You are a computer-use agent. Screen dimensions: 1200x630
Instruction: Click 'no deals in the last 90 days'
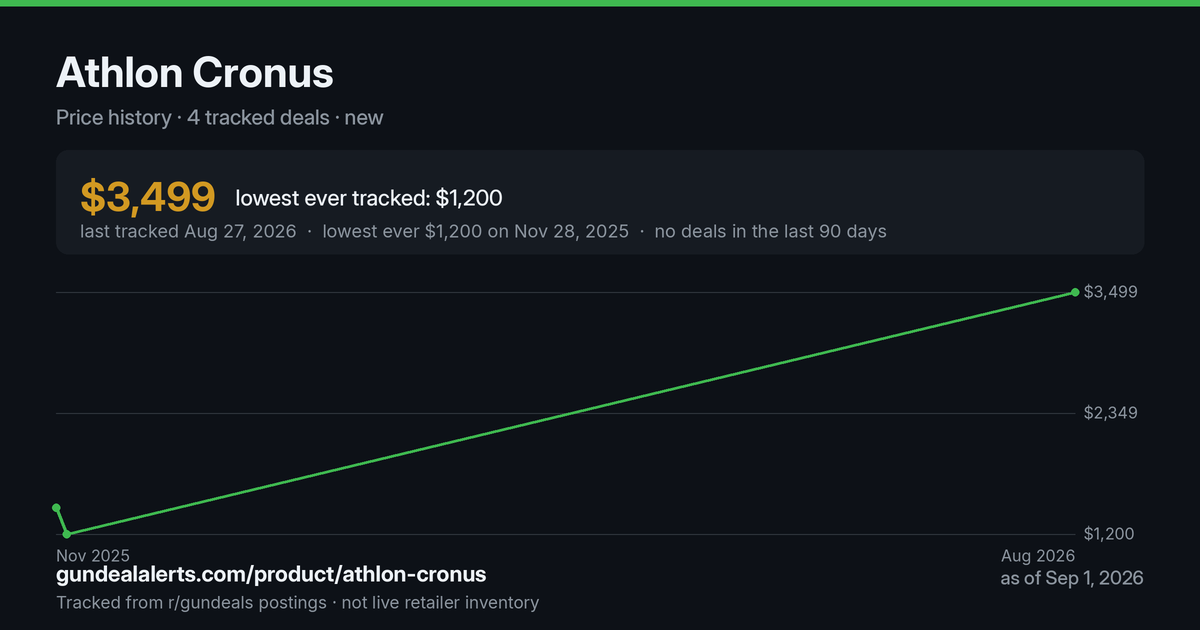tap(770, 231)
